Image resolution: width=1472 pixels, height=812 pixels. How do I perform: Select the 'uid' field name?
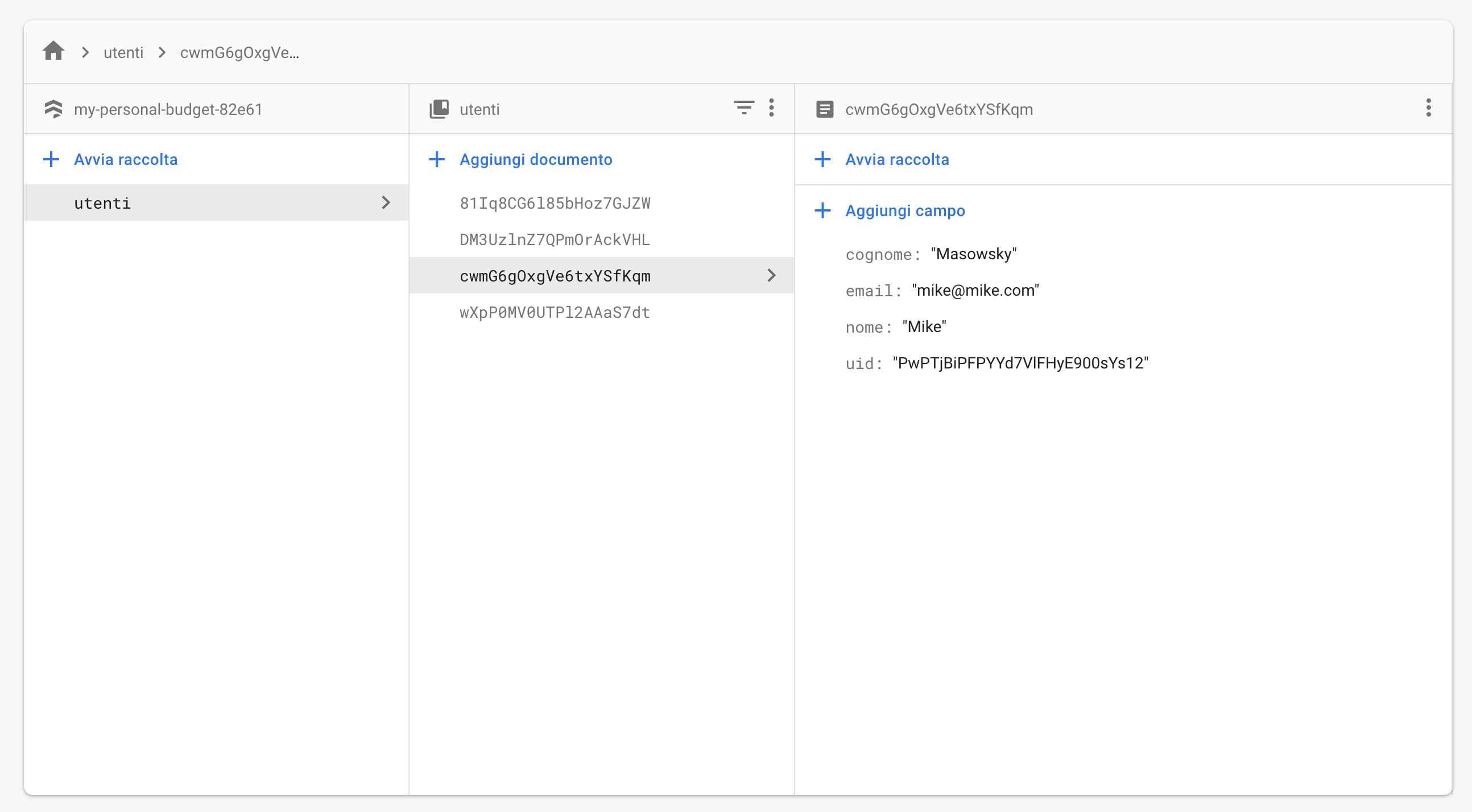click(859, 363)
